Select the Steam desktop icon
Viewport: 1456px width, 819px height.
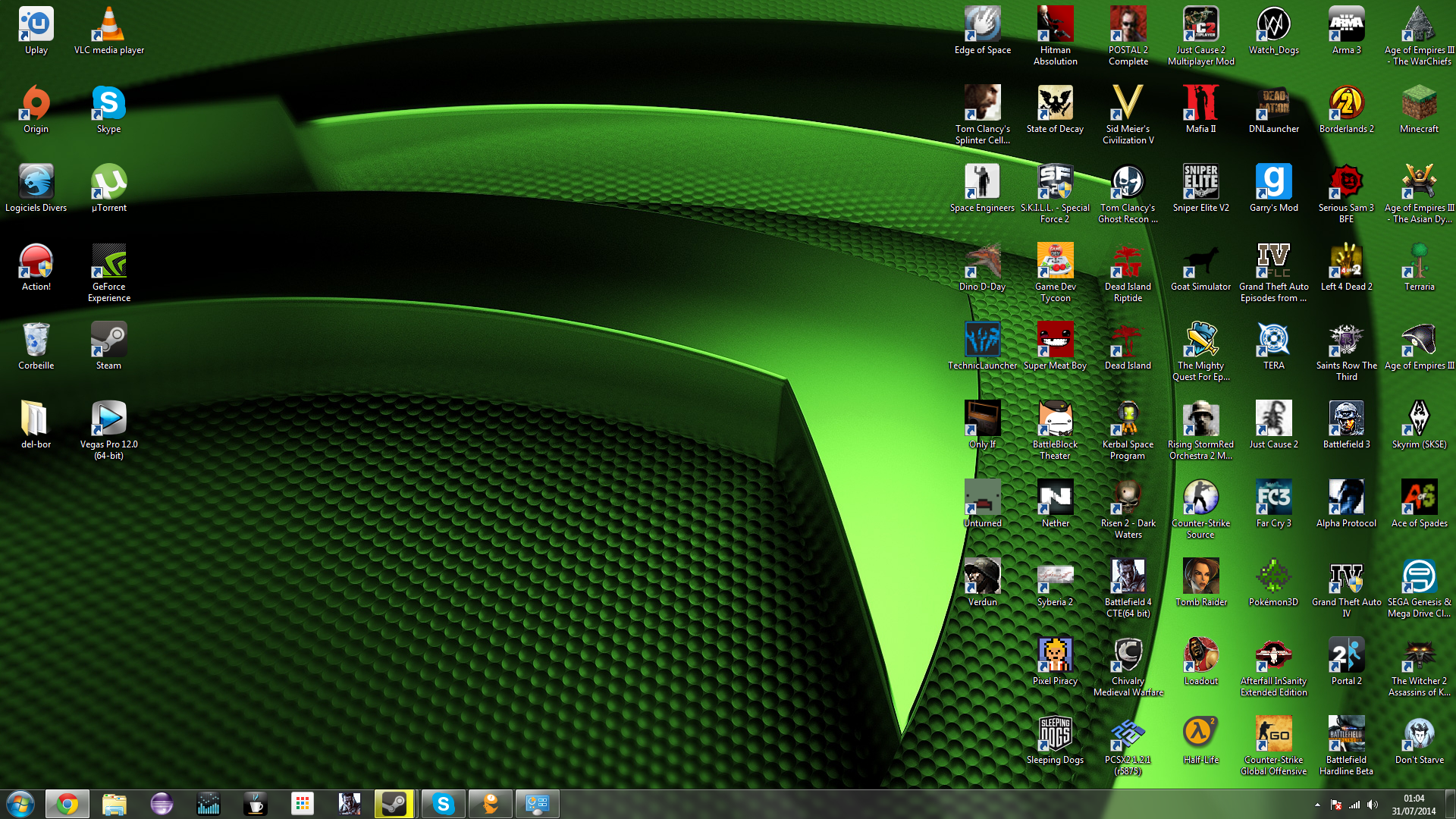coord(108,347)
